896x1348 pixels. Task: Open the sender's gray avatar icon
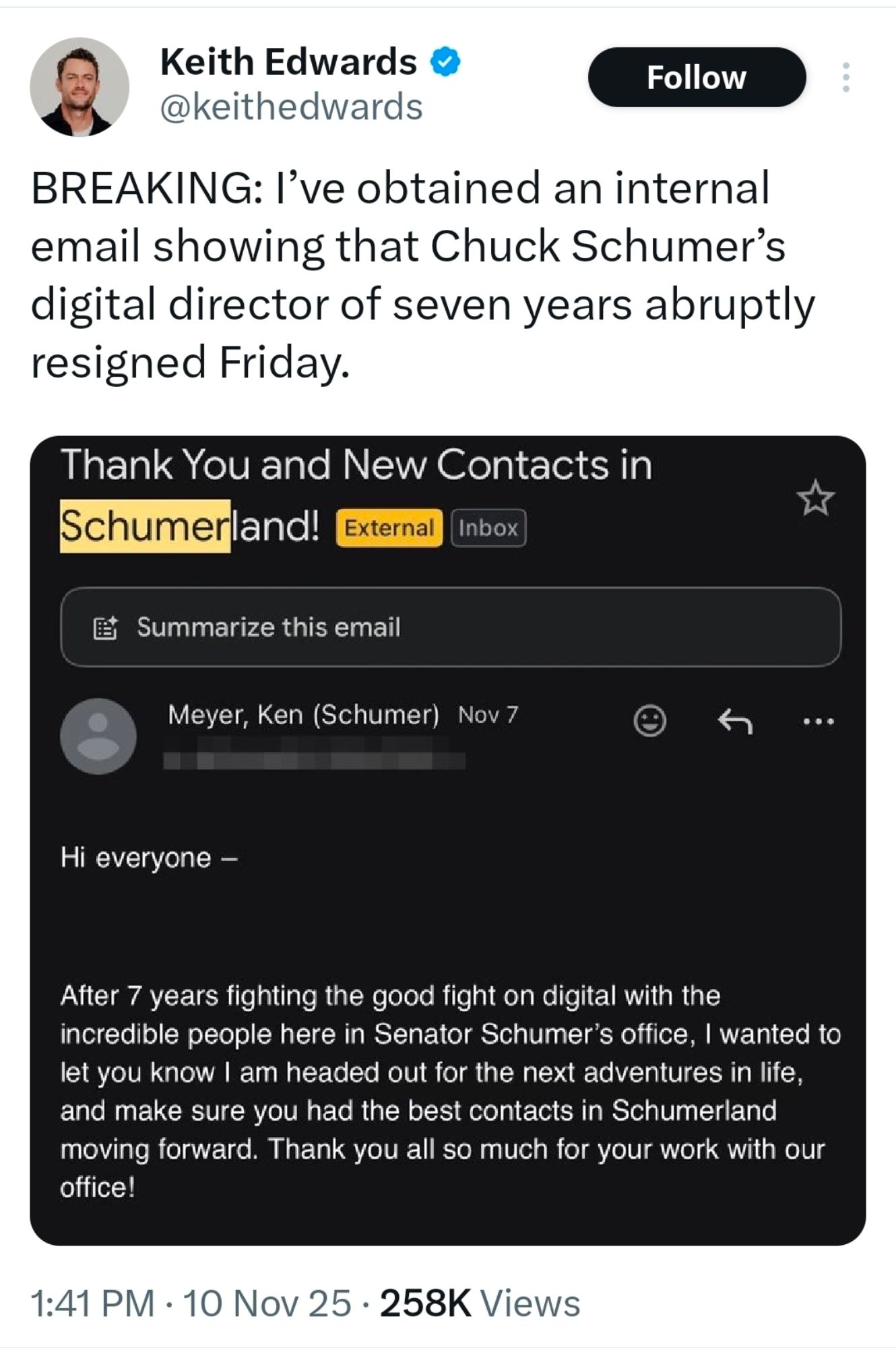pyautogui.click(x=98, y=736)
